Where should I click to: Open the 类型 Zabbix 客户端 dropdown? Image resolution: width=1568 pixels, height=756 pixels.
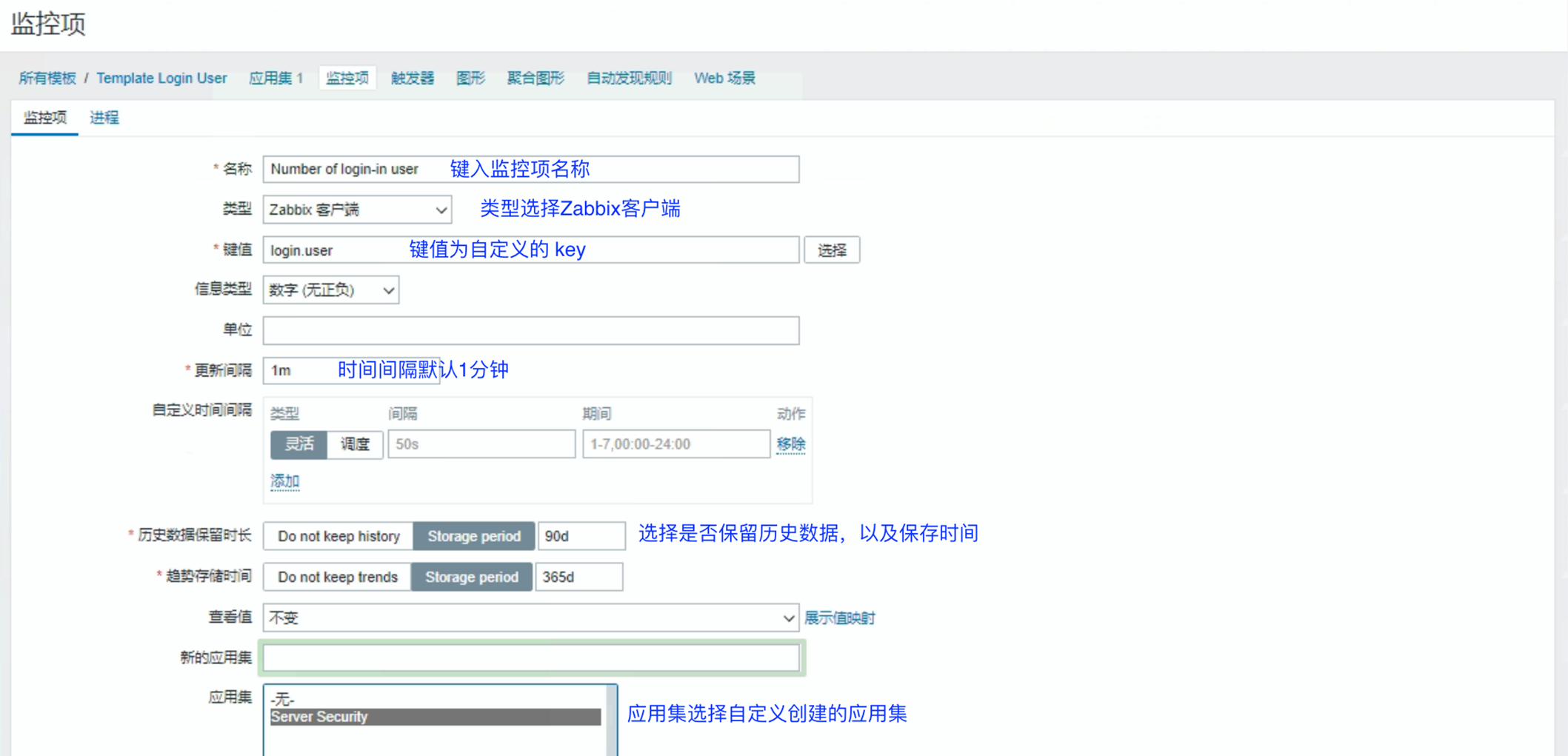357,210
